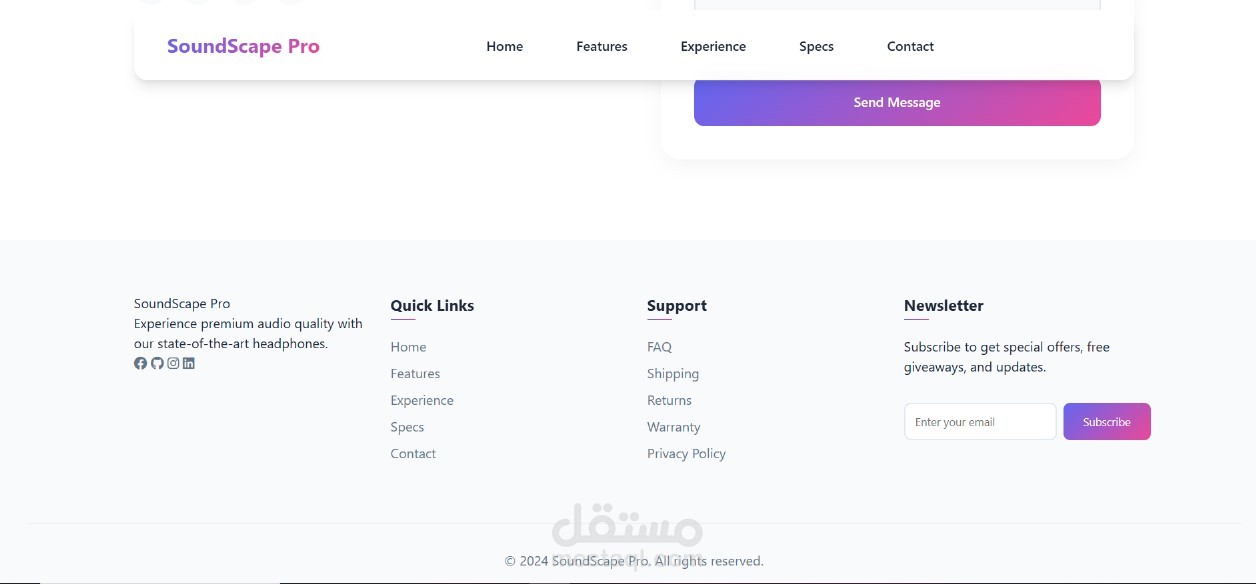The height and width of the screenshot is (584, 1256).
Task: Open the Instagram social icon in footer
Action: 173,363
